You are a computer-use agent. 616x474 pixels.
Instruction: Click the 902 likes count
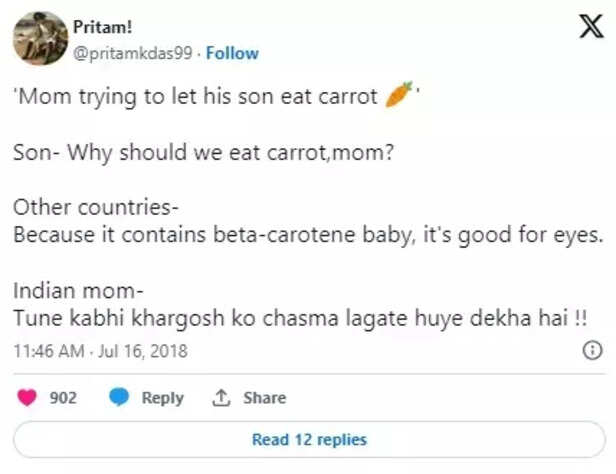click(64, 397)
